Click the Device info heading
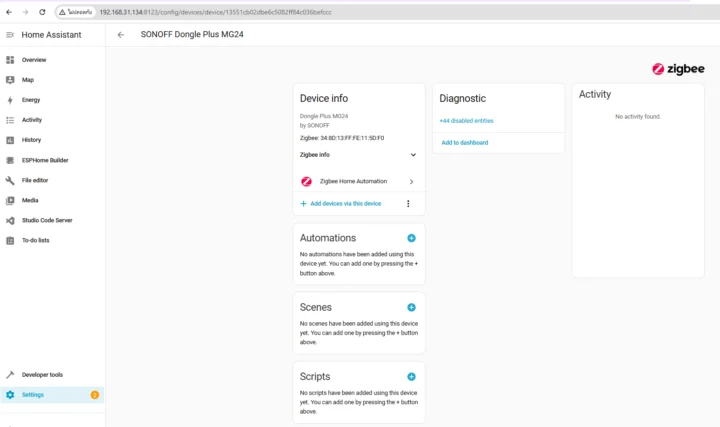The width and height of the screenshot is (720, 427). pyautogui.click(x=324, y=98)
